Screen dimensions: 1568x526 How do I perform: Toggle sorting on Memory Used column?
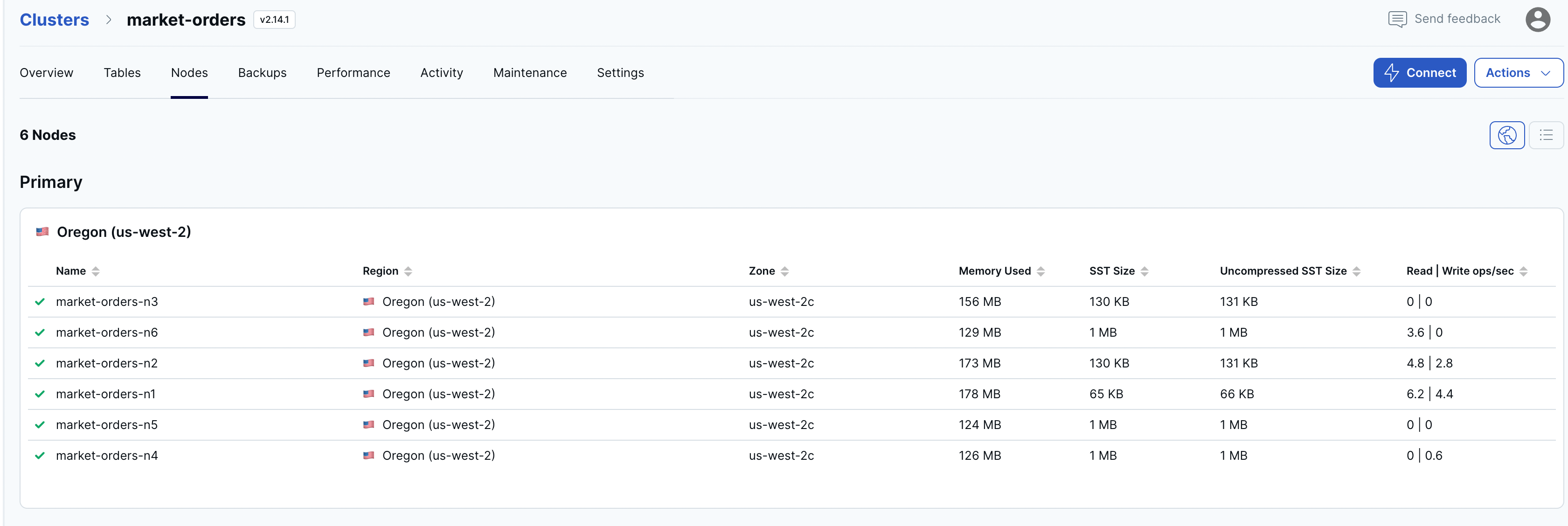pos(1040,271)
